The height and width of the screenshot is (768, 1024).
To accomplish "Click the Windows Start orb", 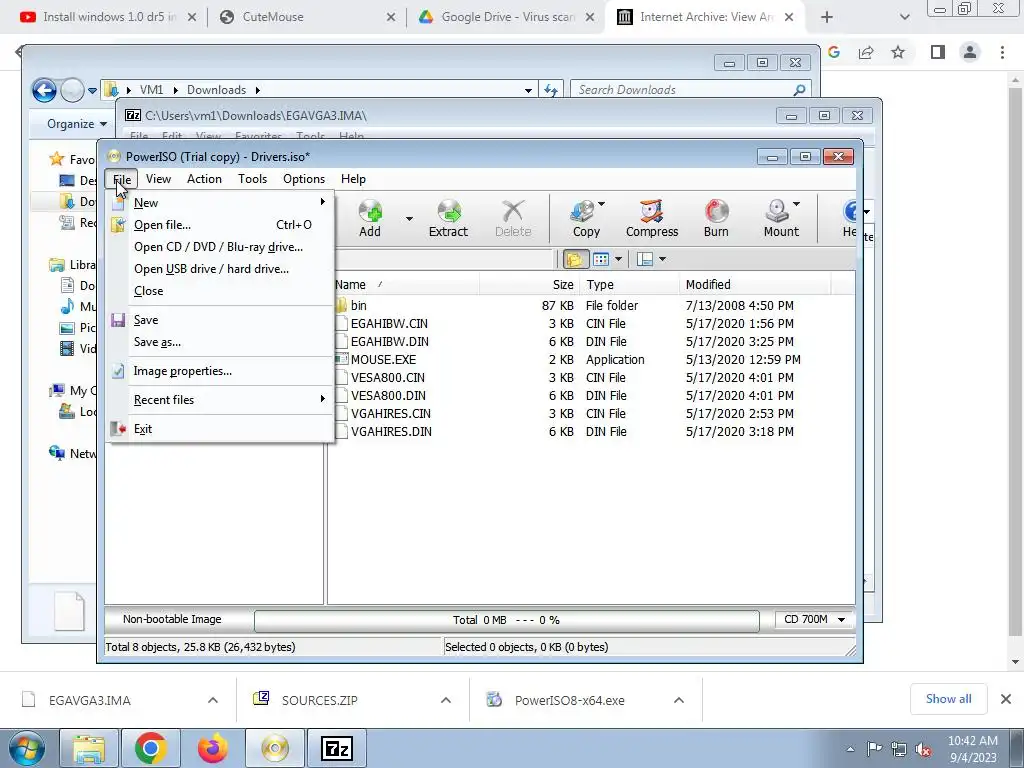I will pyautogui.click(x=26, y=748).
